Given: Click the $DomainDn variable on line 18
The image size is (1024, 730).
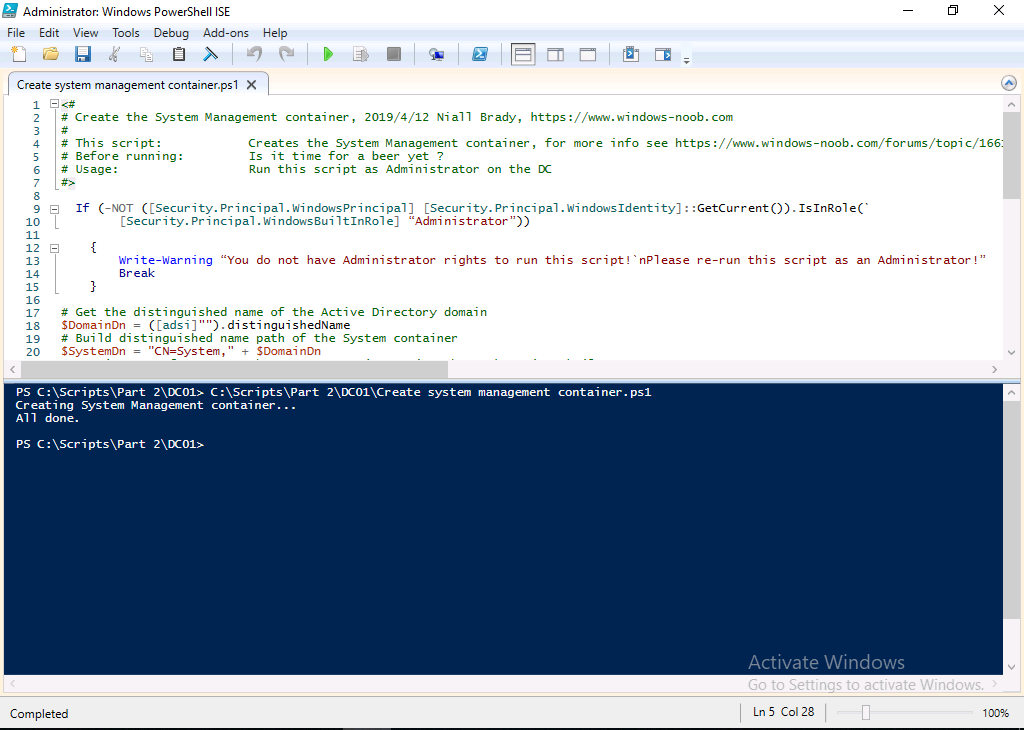Looking at the screenshot, I should click(x=93, y=325).
